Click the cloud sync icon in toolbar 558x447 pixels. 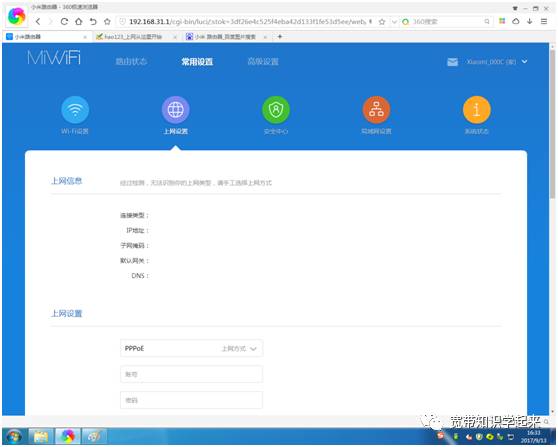coord(516,21)
